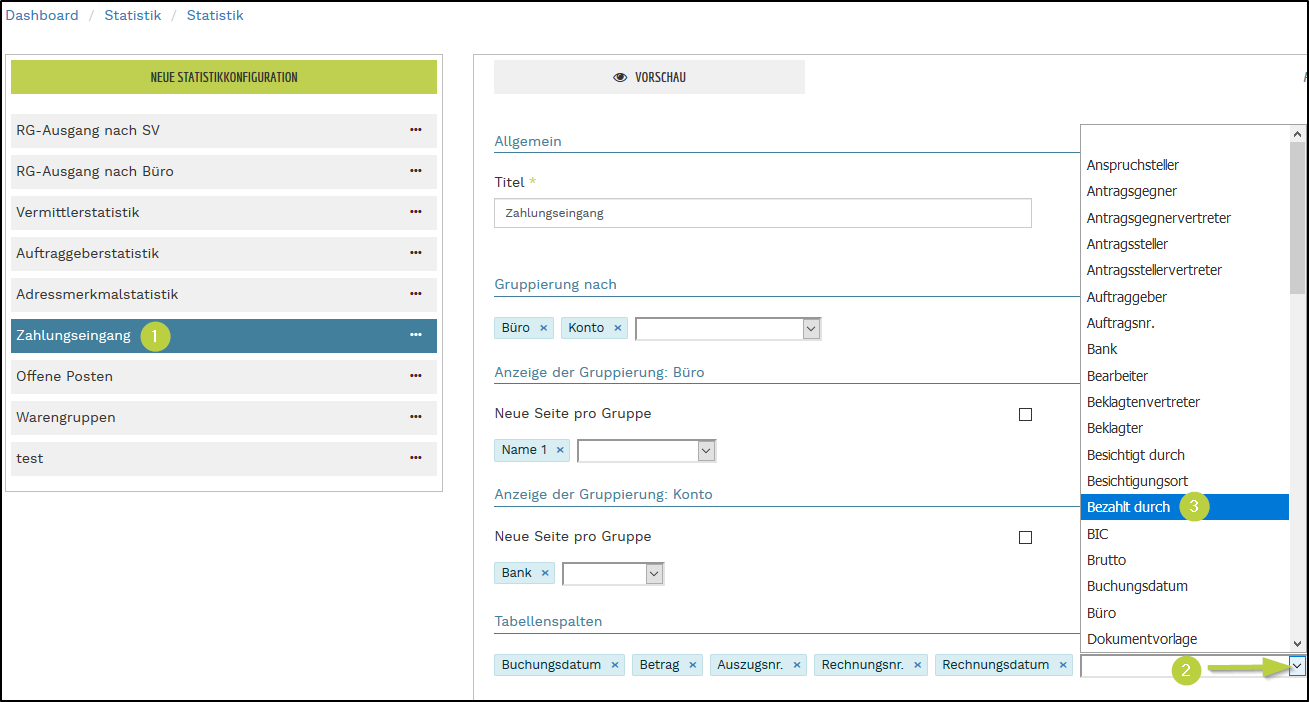
Task: Enable Neue Seite pro Gruppe for Konto
Action: coord(1025,537)
